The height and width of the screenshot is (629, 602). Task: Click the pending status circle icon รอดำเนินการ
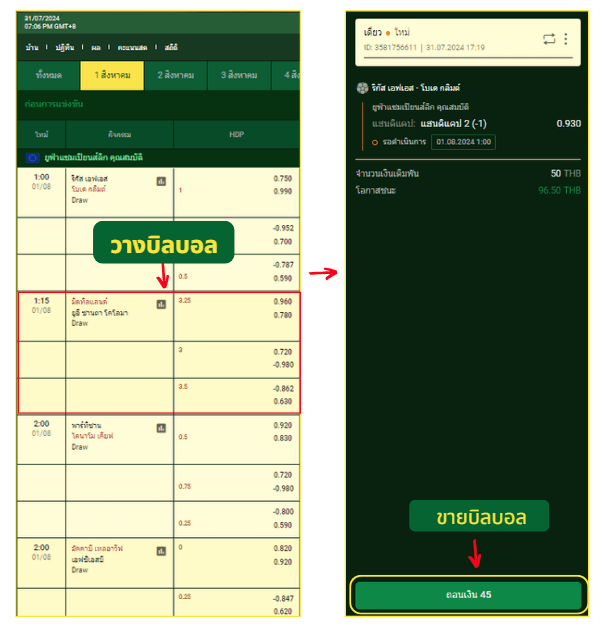(375, 142)
